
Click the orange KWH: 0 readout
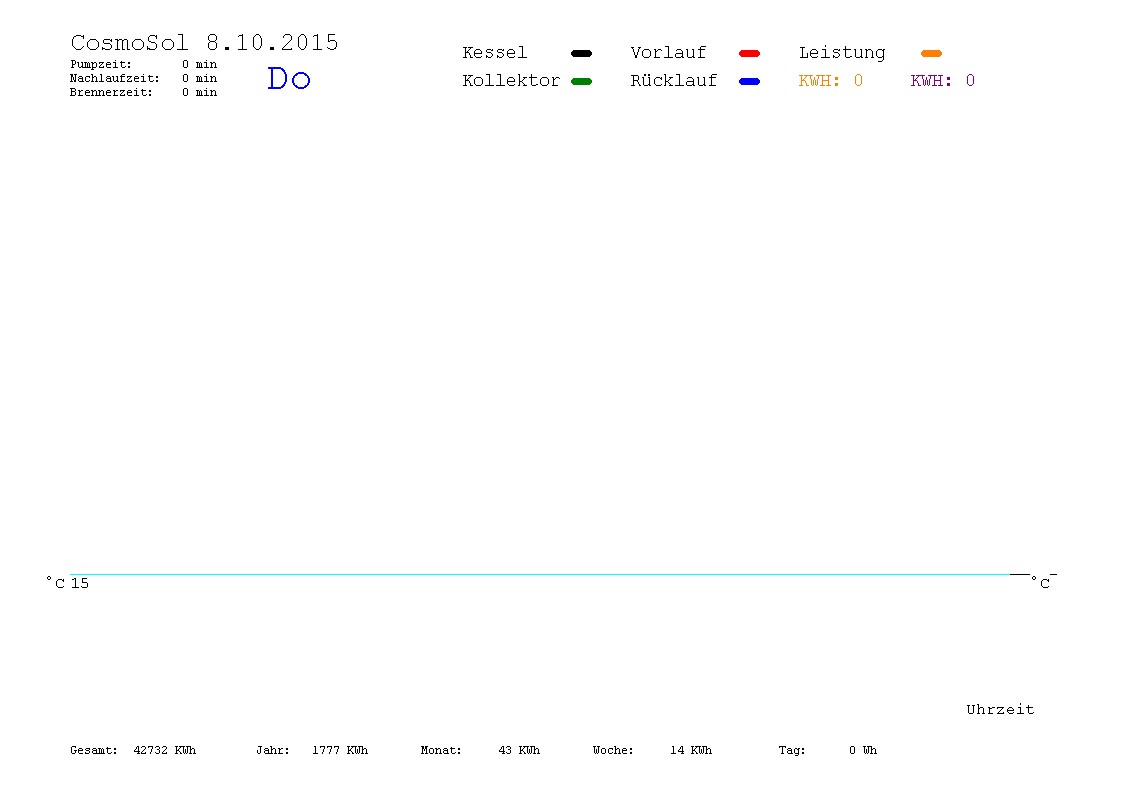click(831, 81)
